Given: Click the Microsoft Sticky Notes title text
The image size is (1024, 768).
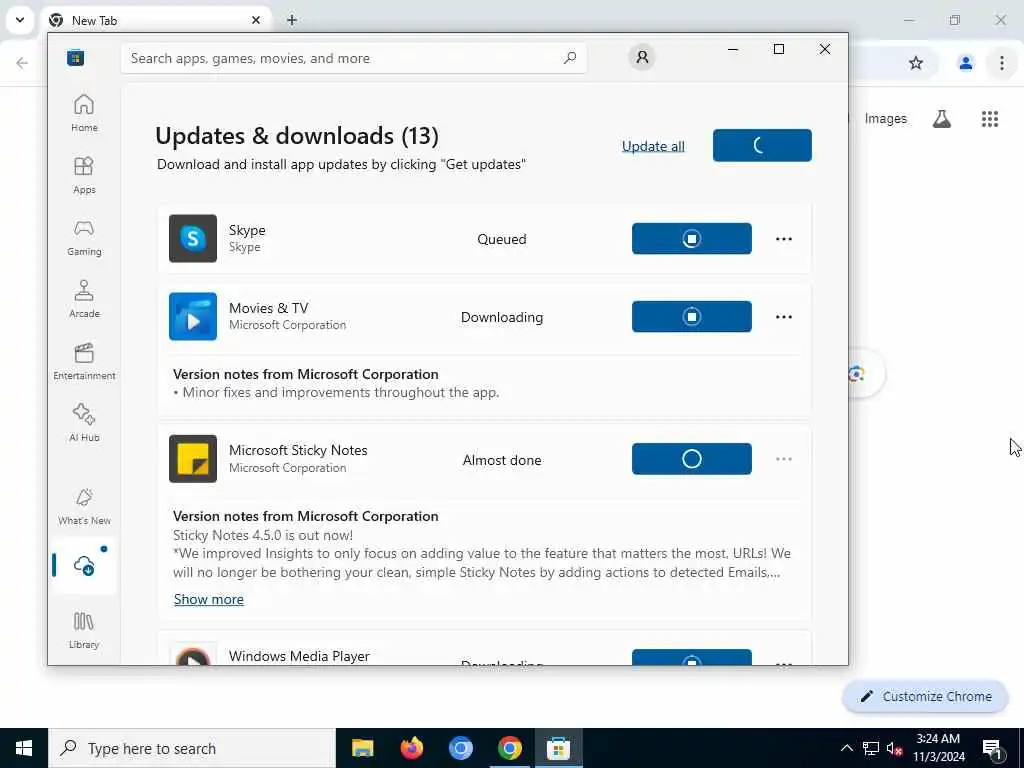Looking at the screenshot, I should click(298, 450).
